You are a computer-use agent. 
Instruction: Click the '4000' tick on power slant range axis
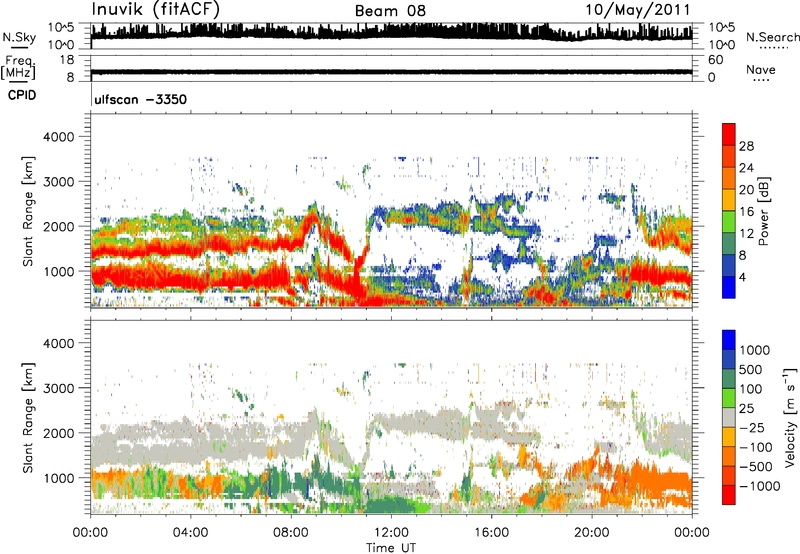click(x=58, y=137)
